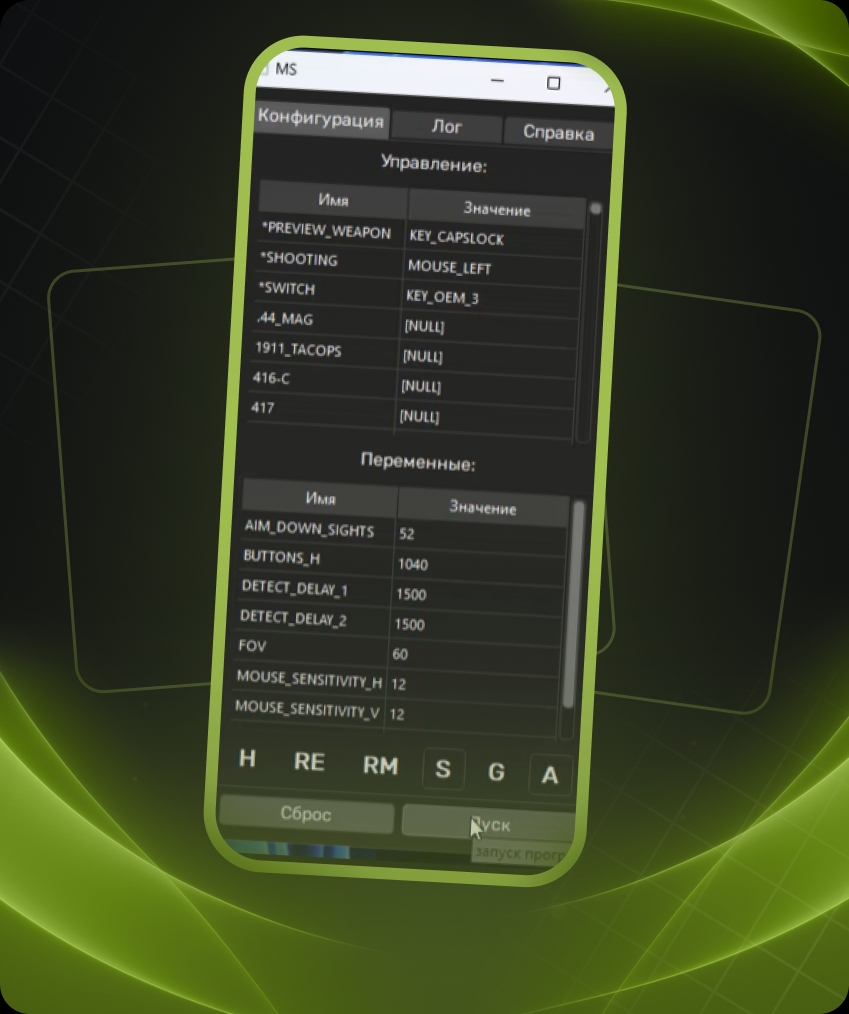Screen dimensions: 849x1014
Task: Select the RM button
Action: [380, 765]
